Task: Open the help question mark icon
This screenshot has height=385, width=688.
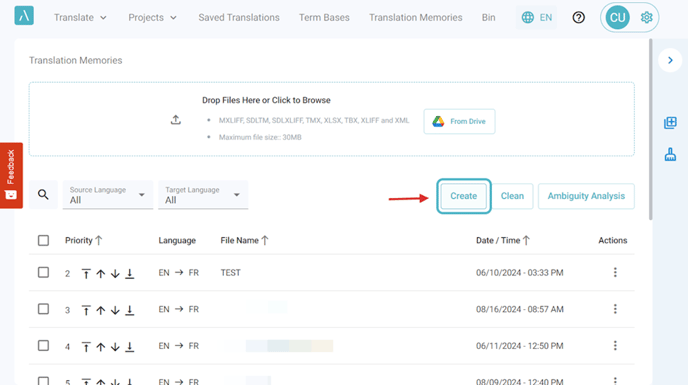Action: pos(578,18)
